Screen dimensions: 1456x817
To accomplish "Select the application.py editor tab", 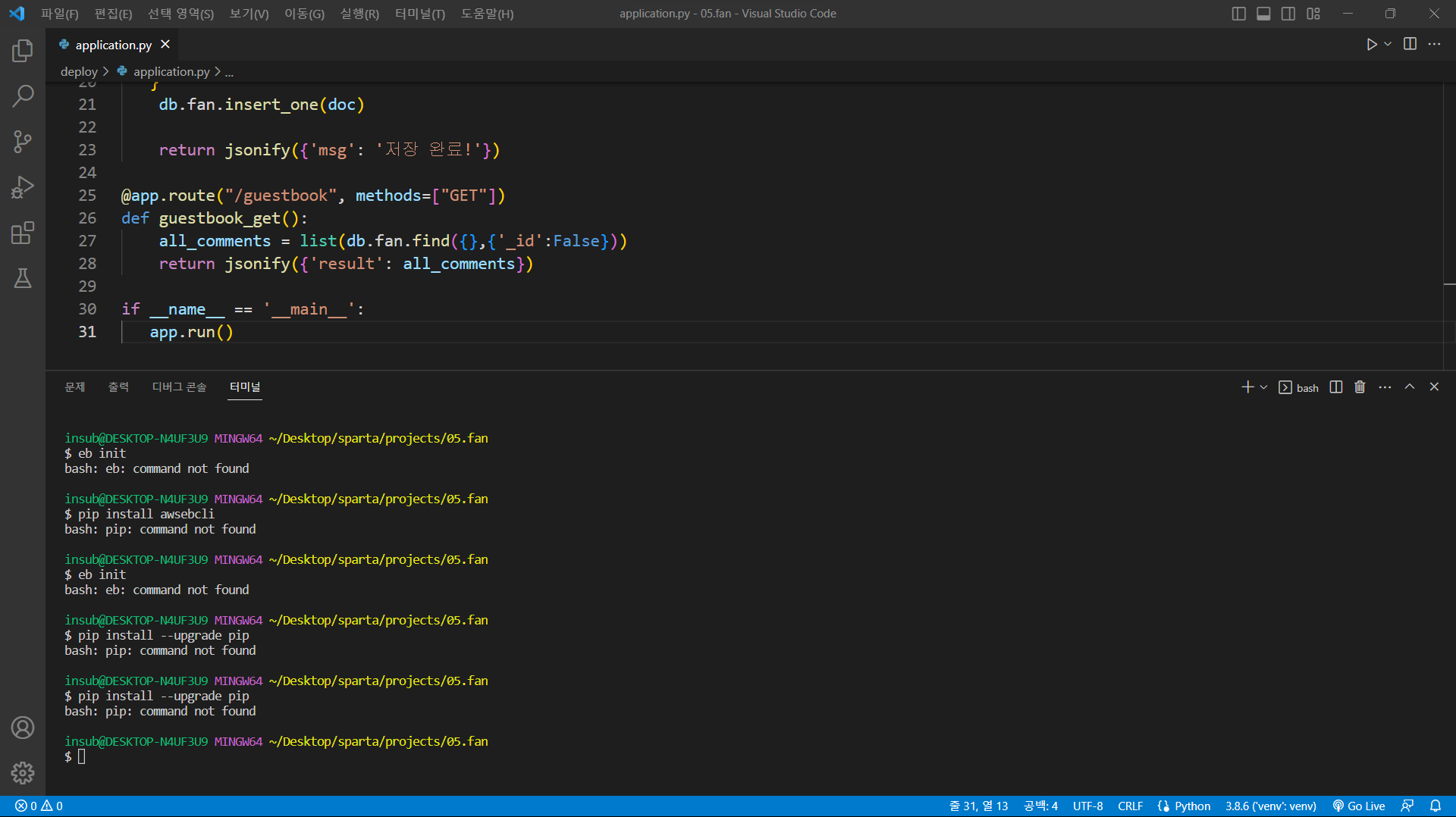I will click(x=114, y=45).
